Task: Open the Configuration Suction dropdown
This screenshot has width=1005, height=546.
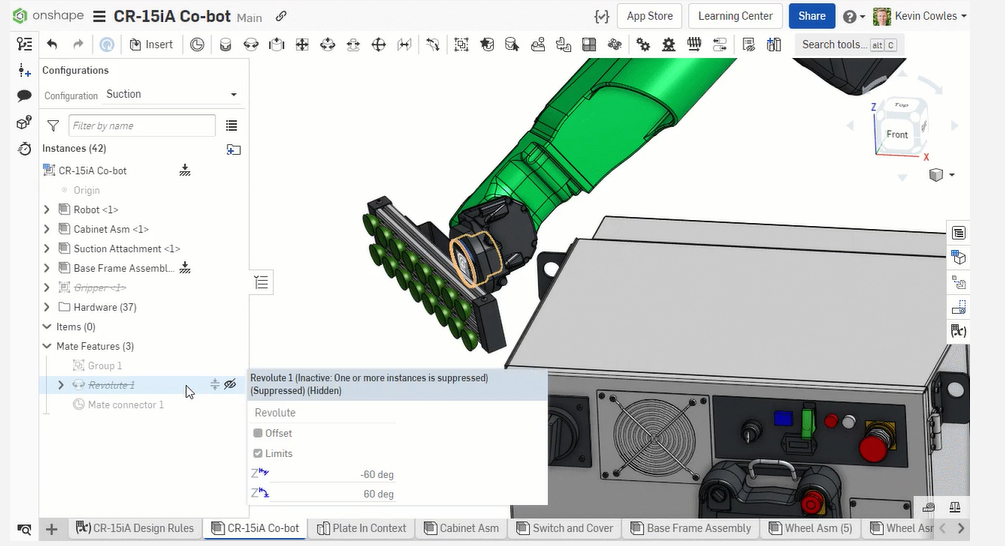Action: point(172,94)
